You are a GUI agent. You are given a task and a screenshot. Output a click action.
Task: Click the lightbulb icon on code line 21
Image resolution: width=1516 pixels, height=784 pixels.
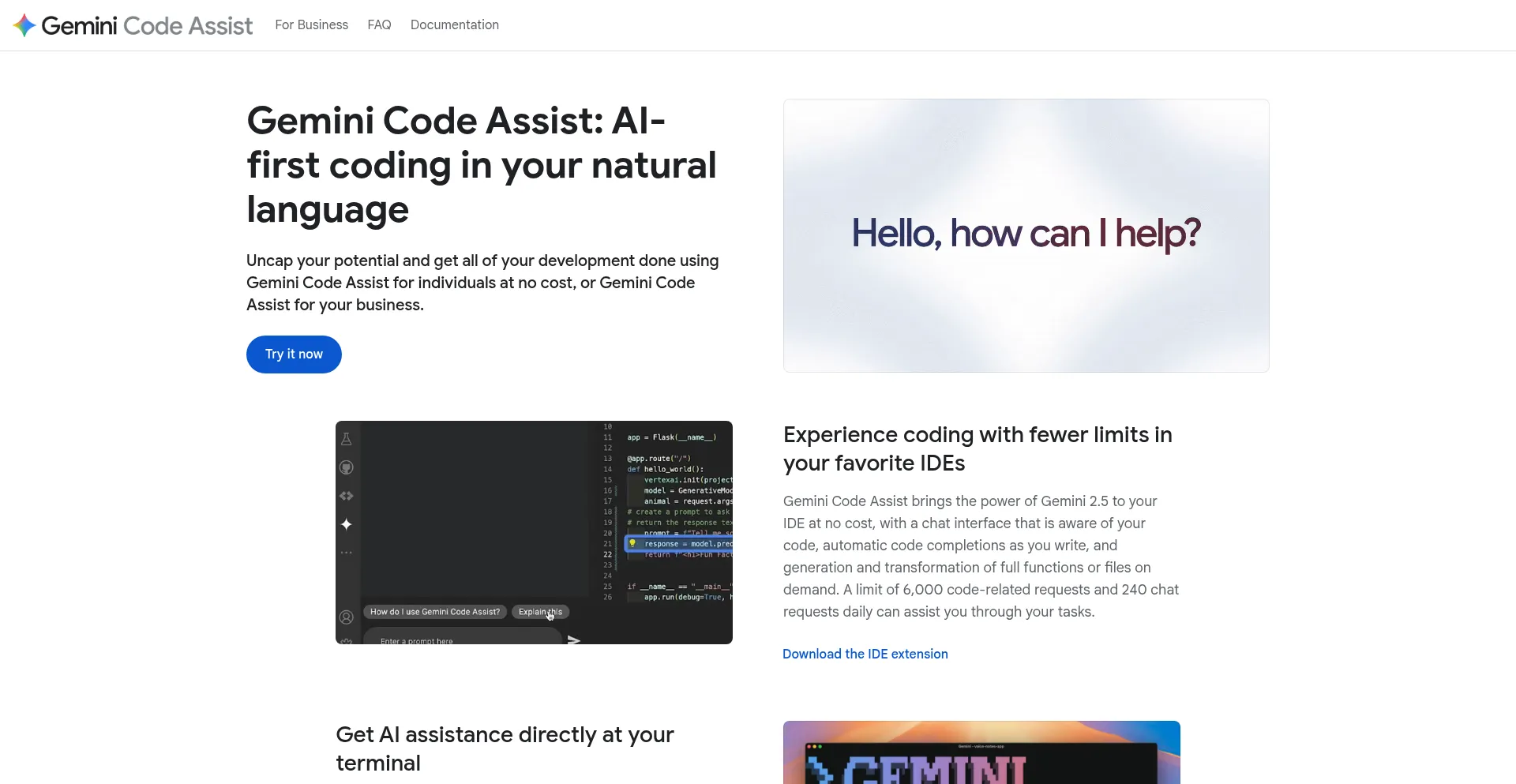click(632, 543)
